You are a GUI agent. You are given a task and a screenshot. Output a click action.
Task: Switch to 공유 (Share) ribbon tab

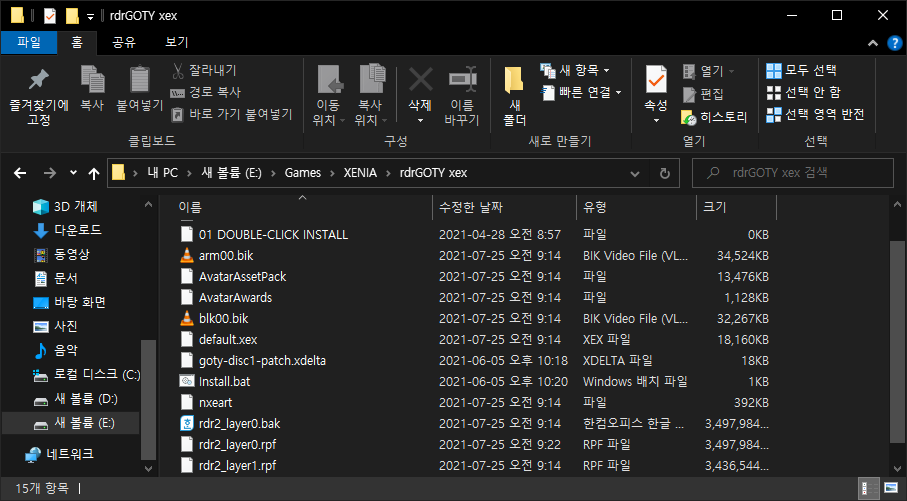coord(123,42)
